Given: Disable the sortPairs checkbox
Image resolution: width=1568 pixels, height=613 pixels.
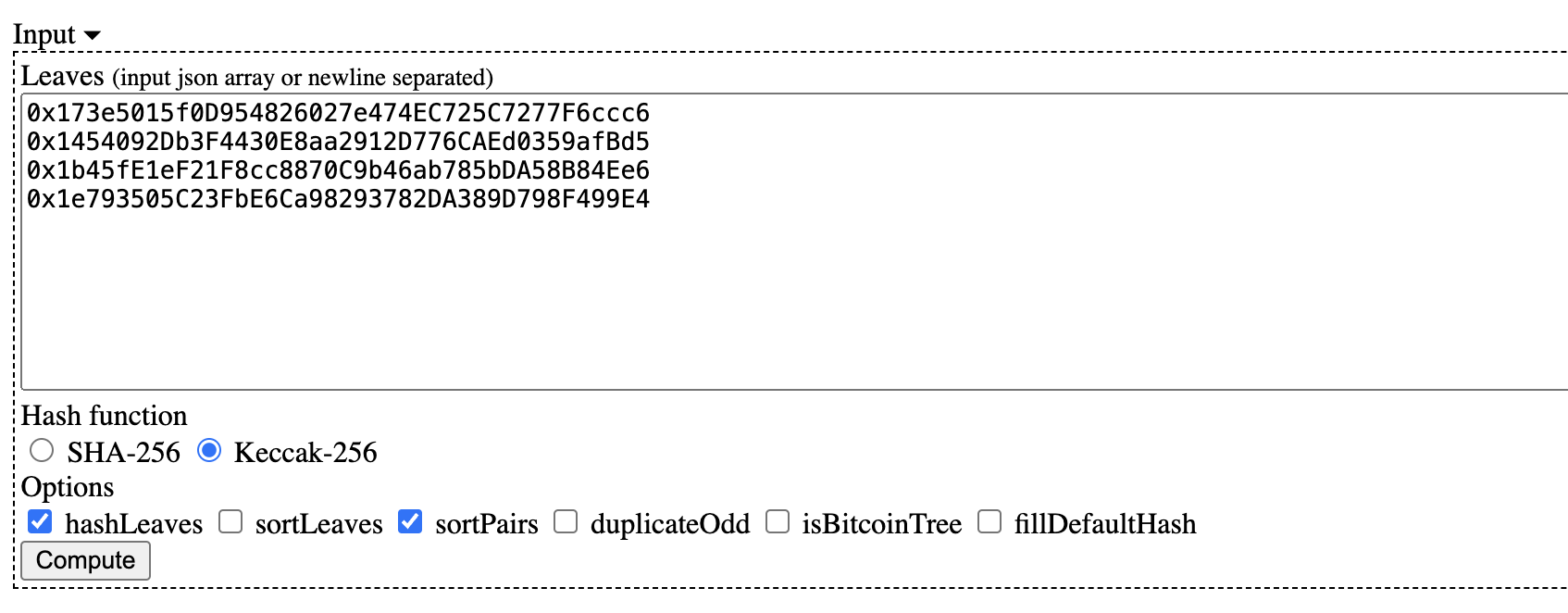Looking at the screenshot, I should tap(410, 522).
